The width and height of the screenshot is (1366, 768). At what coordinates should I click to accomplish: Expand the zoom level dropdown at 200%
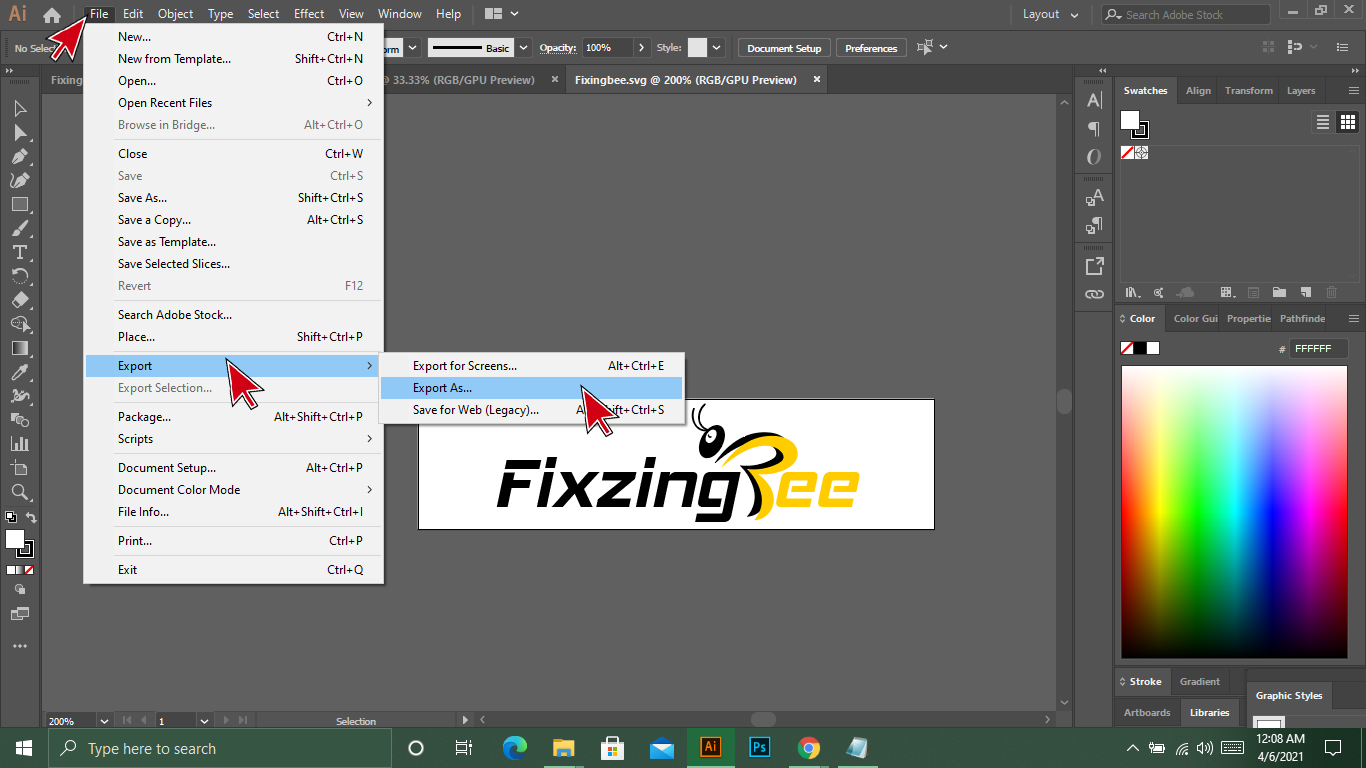pos(104,720)
